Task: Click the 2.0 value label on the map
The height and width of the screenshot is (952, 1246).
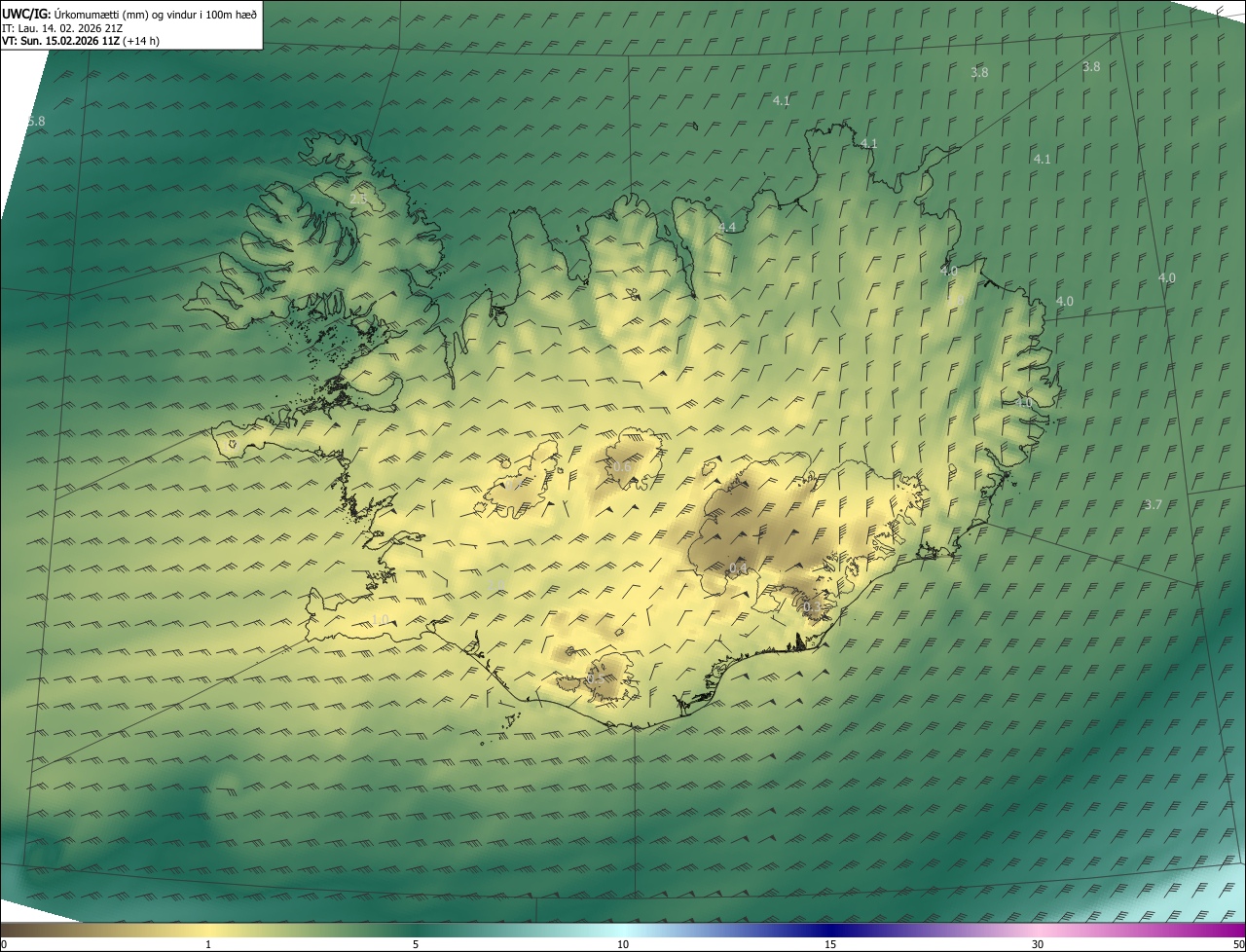Action: click(495, 586)
